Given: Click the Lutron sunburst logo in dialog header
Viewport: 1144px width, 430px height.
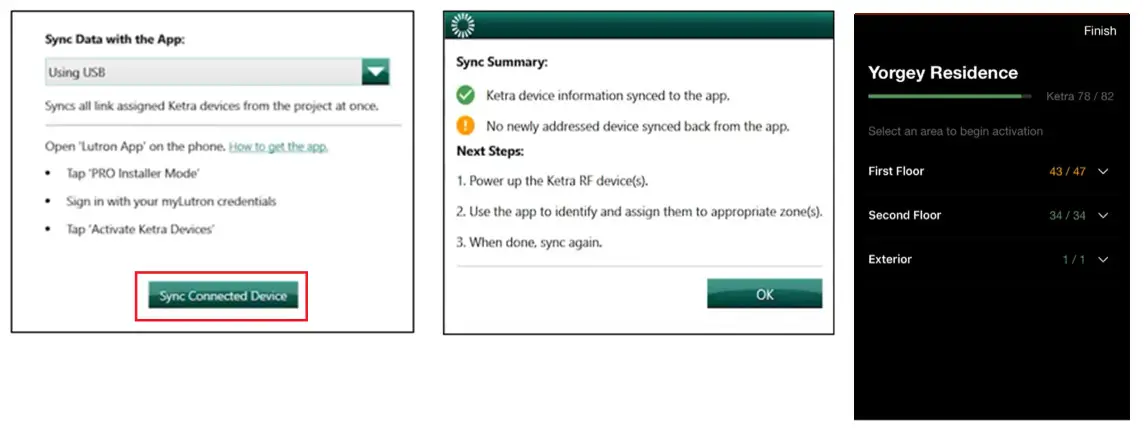Looking at the screenshot, I should pyautogui.click(x=463, y=25).
